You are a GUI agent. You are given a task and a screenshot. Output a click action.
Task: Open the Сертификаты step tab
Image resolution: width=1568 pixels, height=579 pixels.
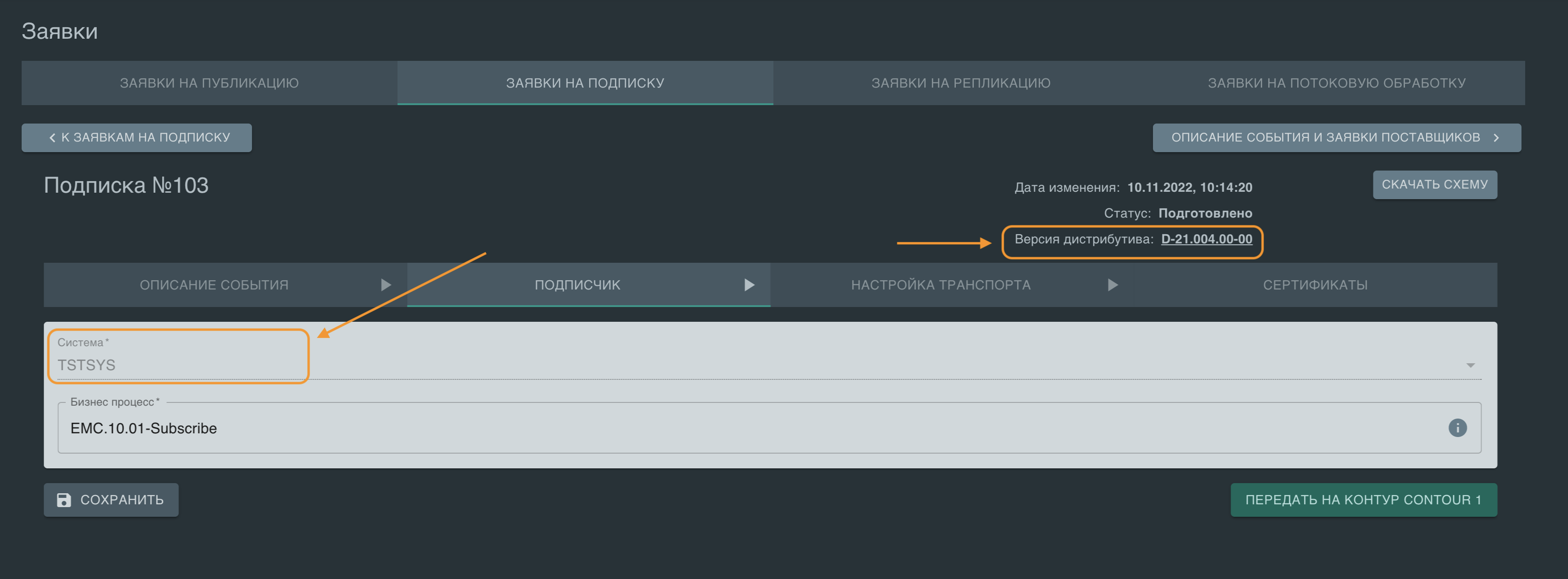coord(1315,284)
